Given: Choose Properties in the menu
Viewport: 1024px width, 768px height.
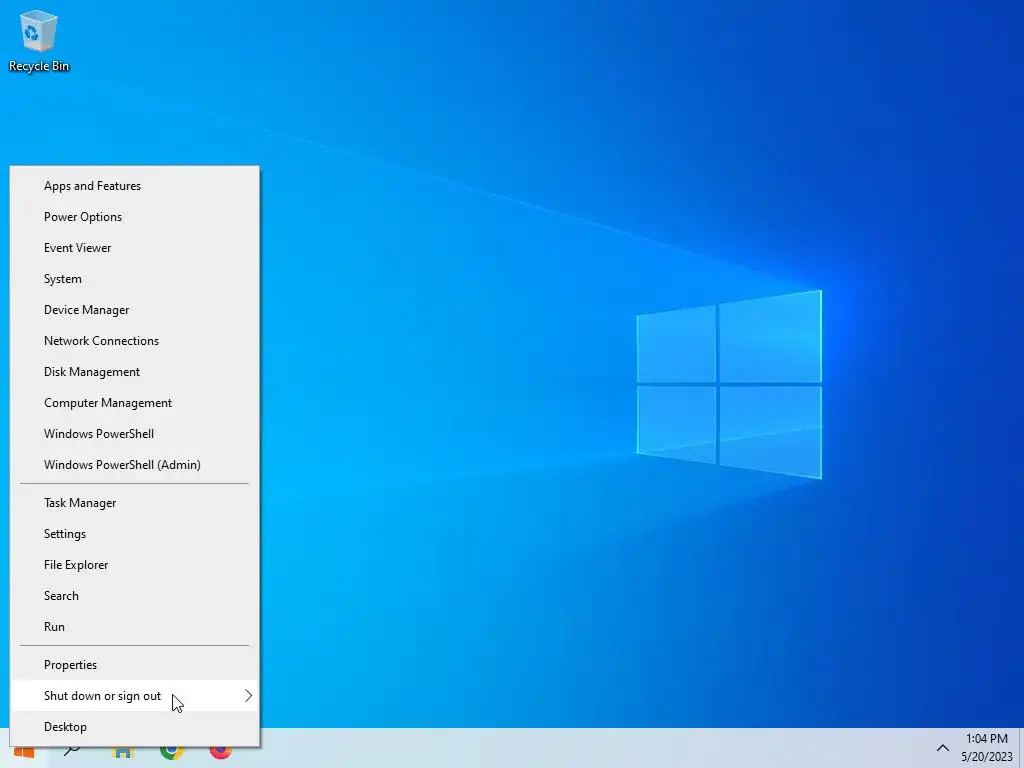Looking at the screenshot, I should (135, 665).
